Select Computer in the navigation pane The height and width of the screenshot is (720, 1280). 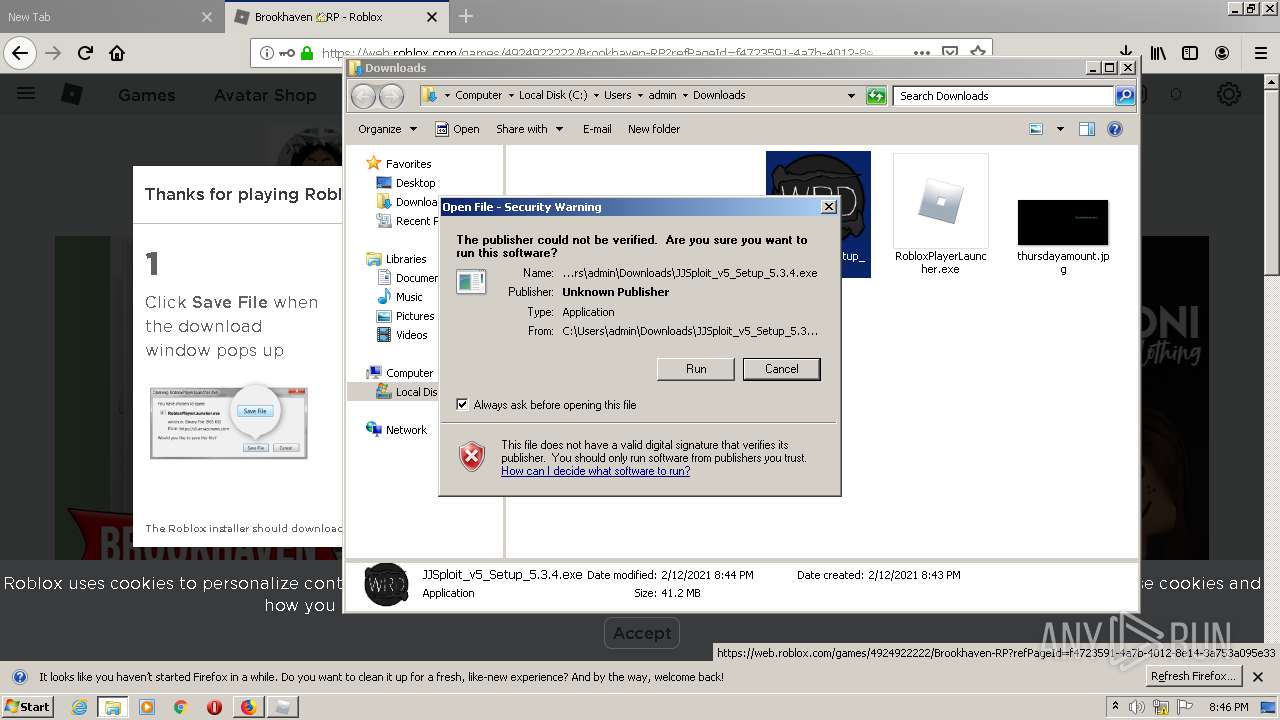point(409,373)
